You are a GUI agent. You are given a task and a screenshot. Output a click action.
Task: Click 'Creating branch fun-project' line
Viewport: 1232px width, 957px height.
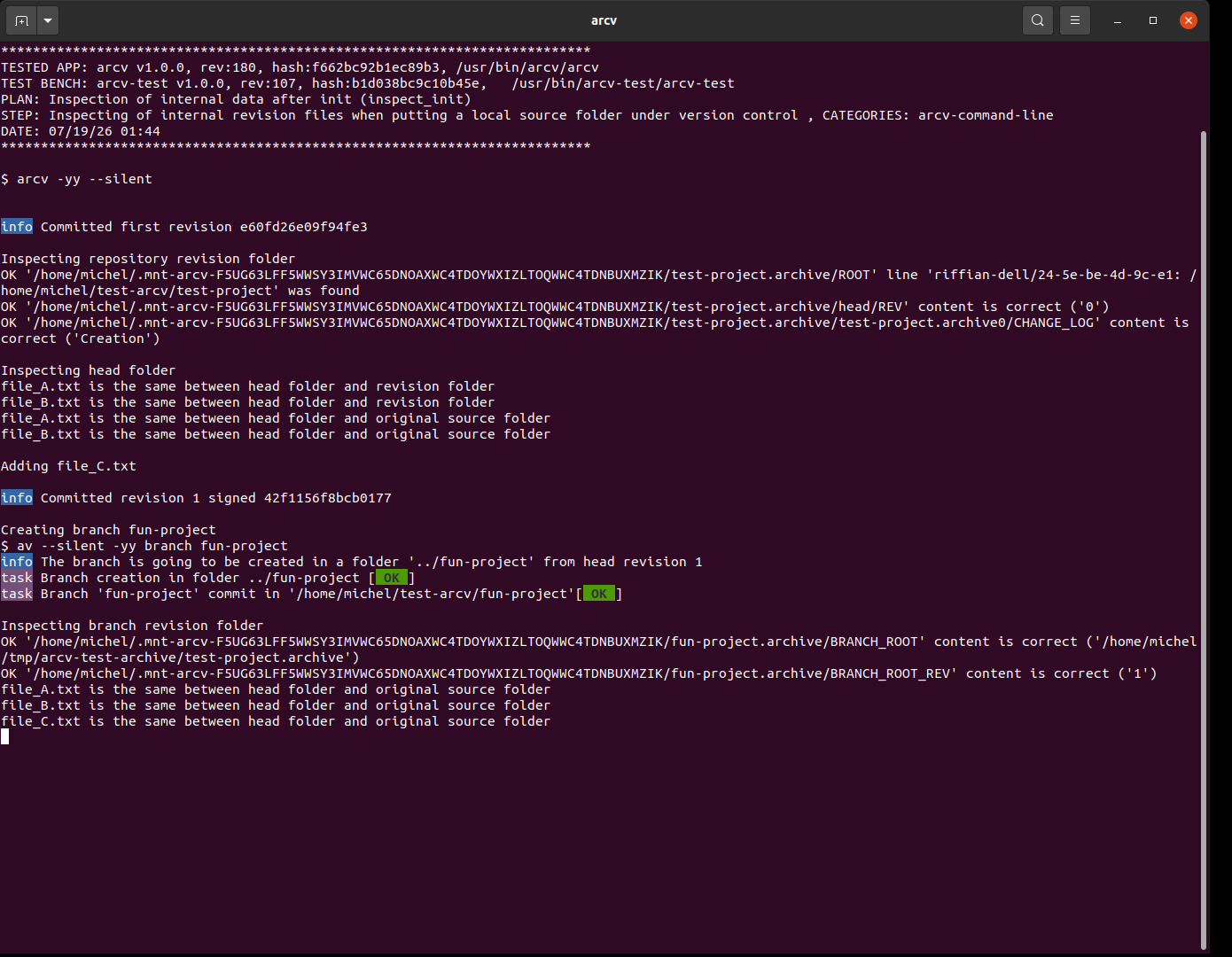(108, 530)
